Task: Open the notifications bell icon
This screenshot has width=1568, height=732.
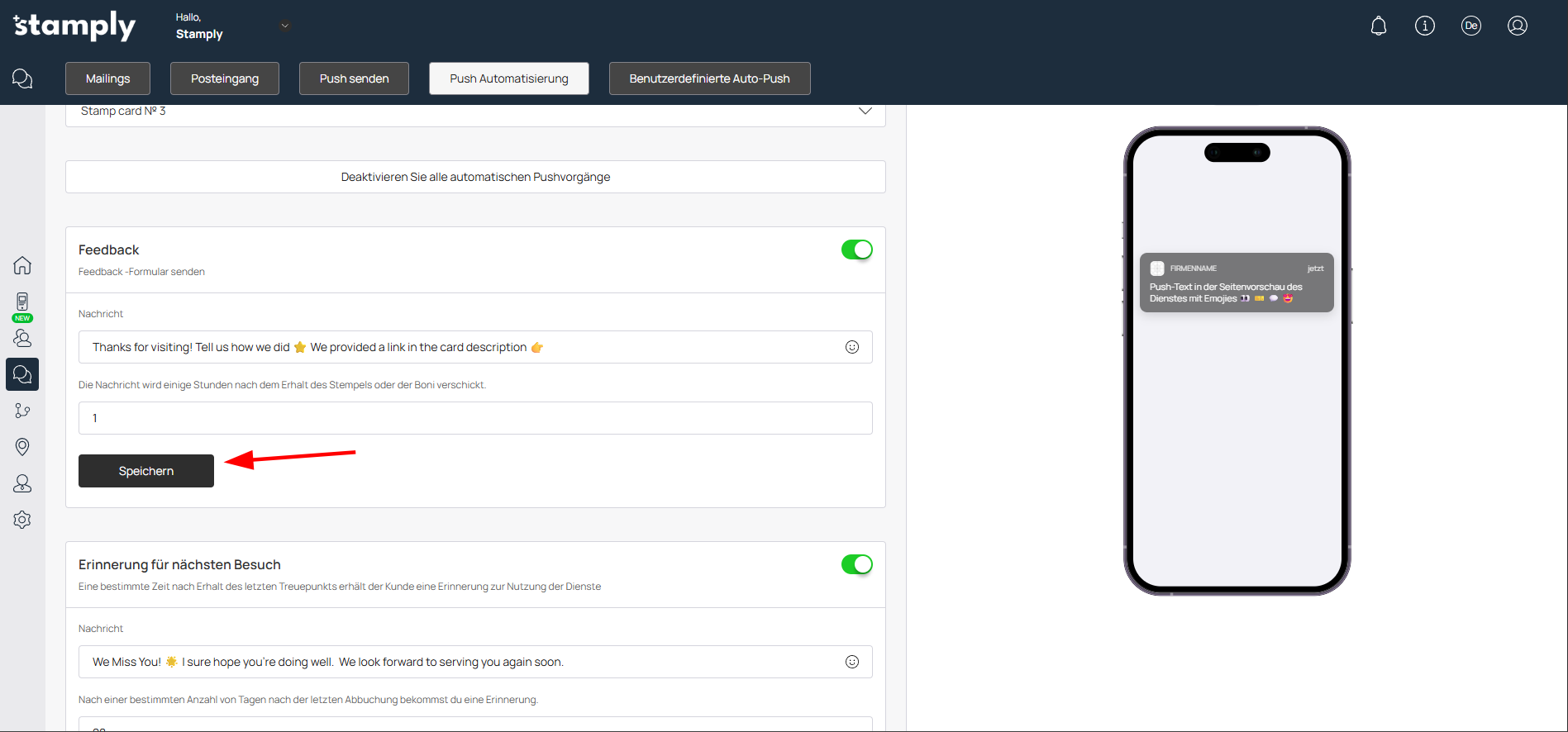Action: [1378, 26]
